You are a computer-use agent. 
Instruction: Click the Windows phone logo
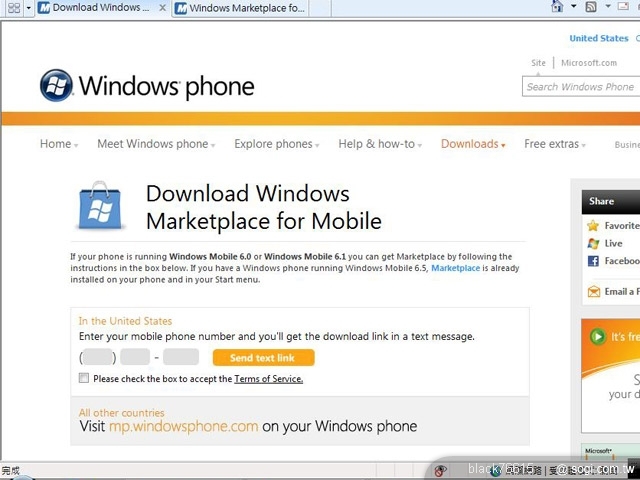[146, 86]
